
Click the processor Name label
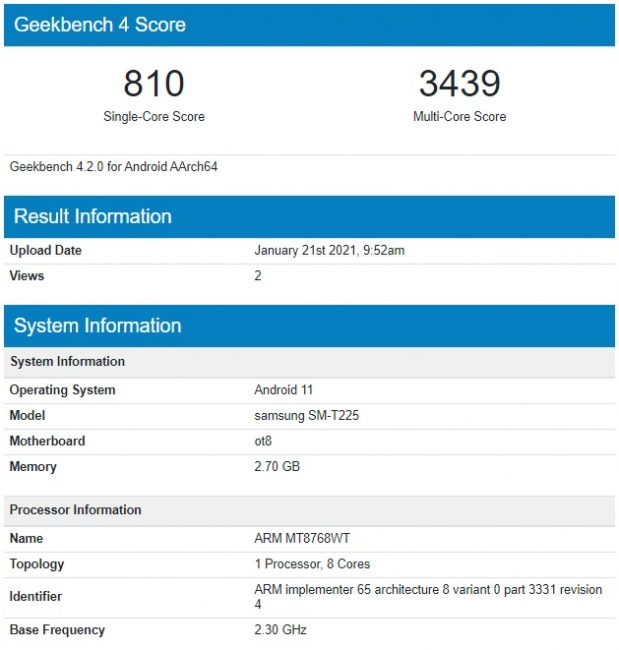click(27, 538)
